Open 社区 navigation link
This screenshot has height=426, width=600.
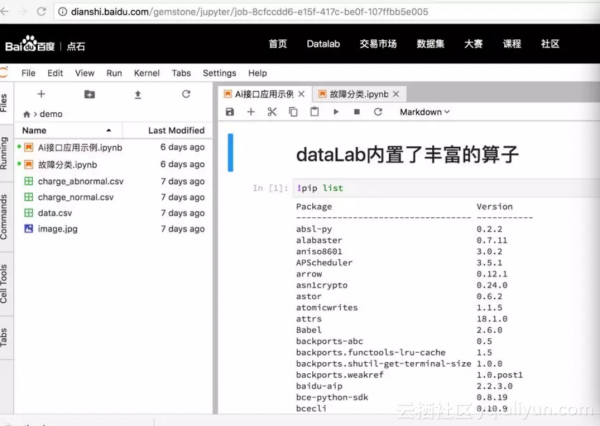click(550, 44)
